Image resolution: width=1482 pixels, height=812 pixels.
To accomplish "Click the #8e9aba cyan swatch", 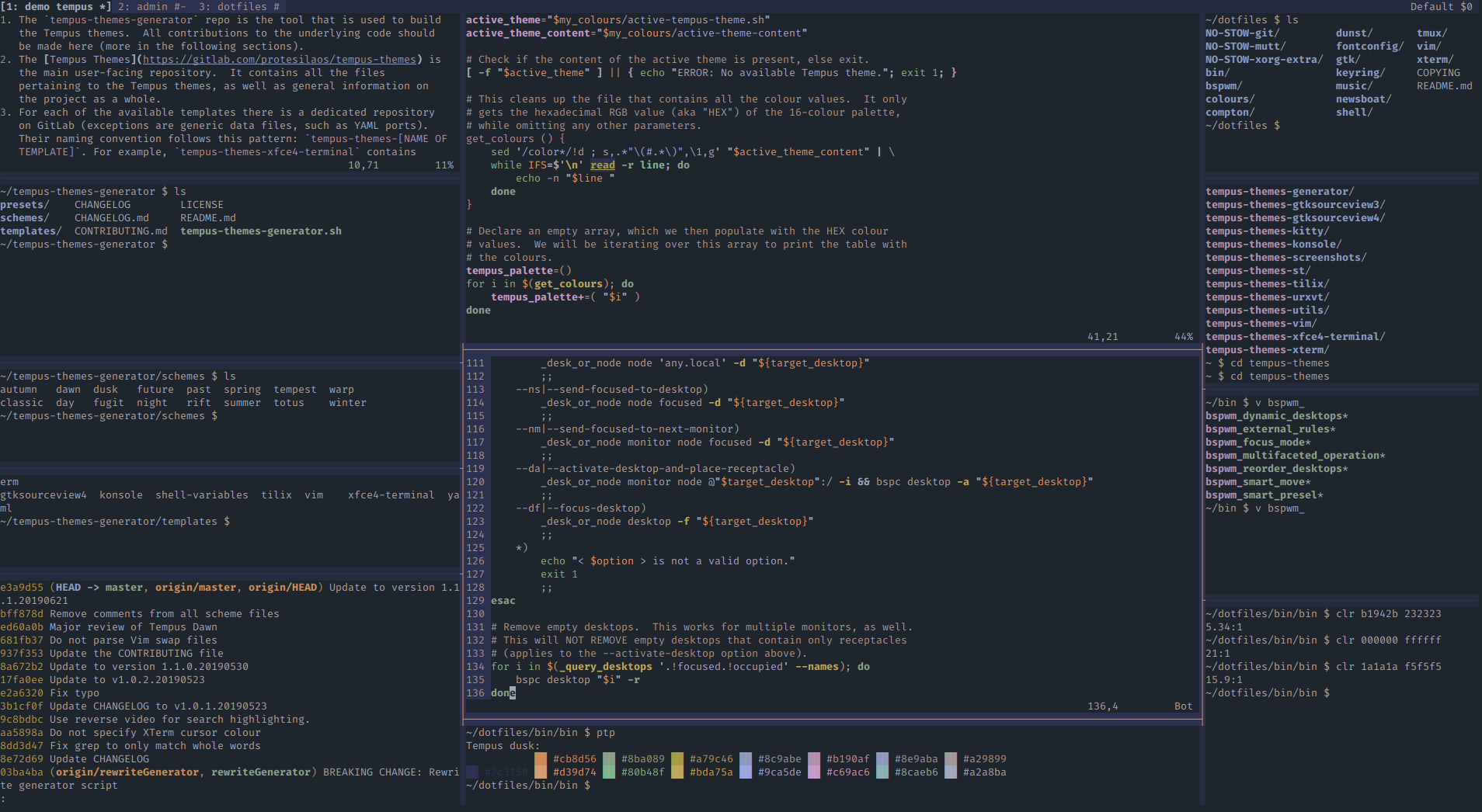I will pos(882,758).
